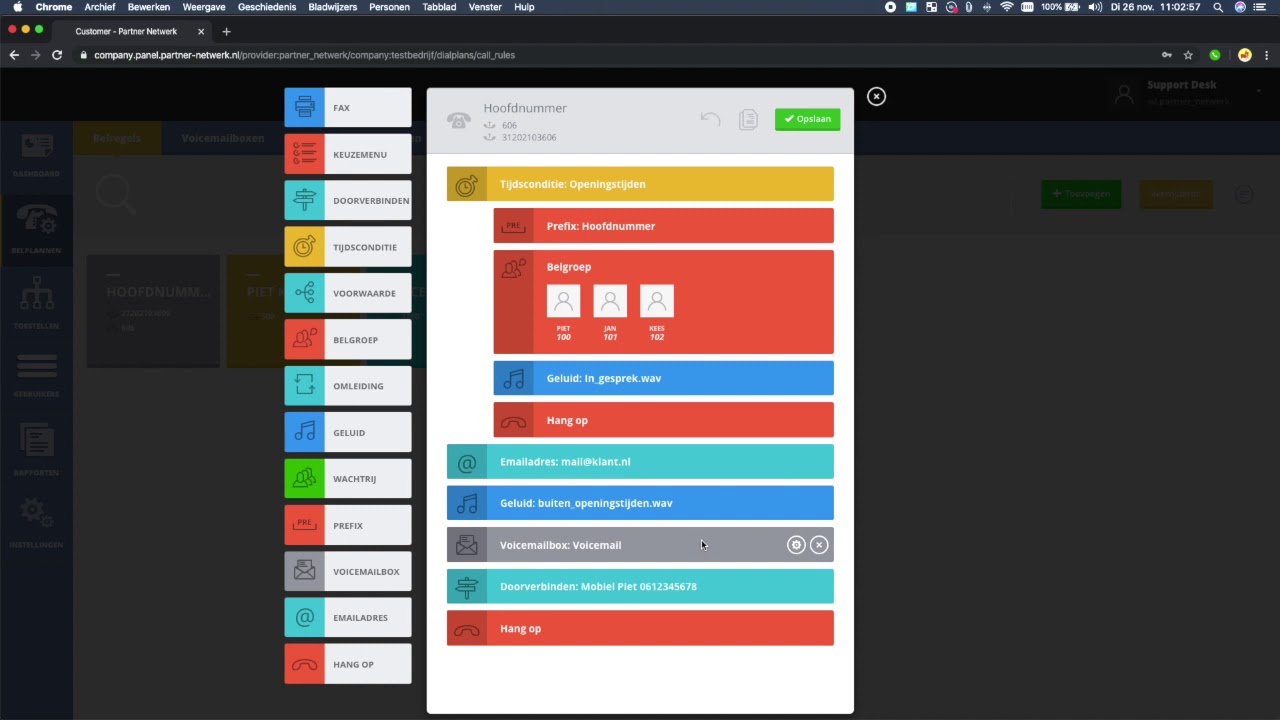The image size is (1280, 720).
Task: Switch to the Voicemailboxen tab
Action: (x=223, y=138)
